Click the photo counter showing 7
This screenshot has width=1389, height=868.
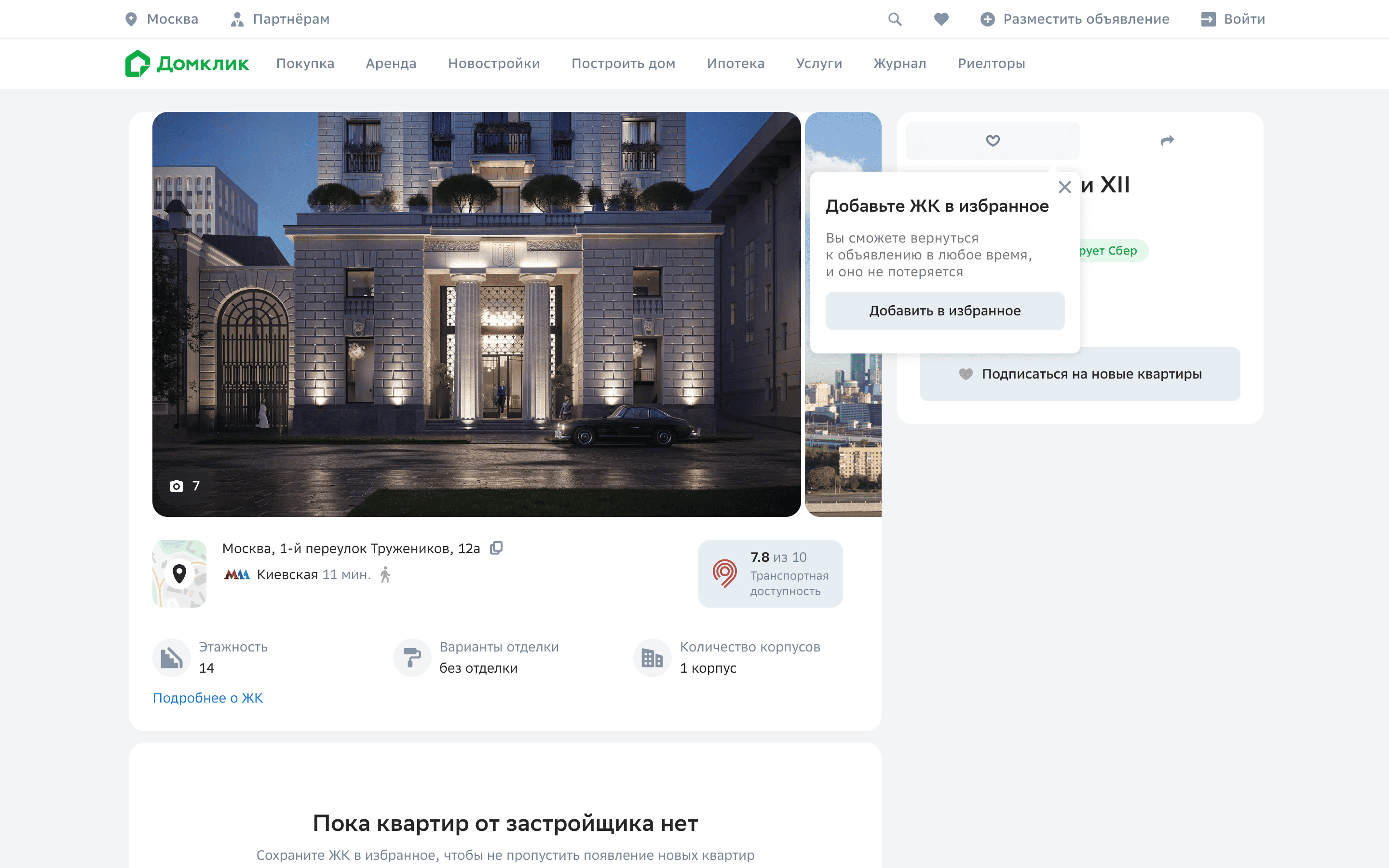[x=185, y=486]
